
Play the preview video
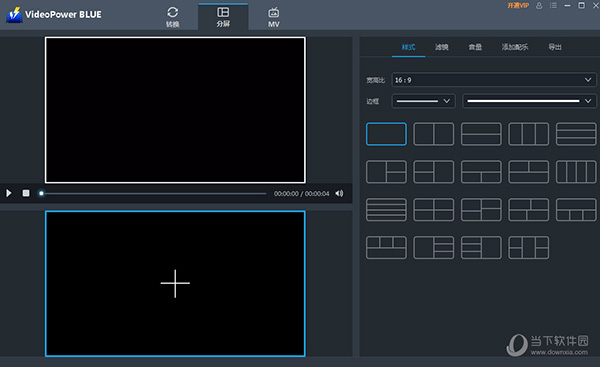8,193
